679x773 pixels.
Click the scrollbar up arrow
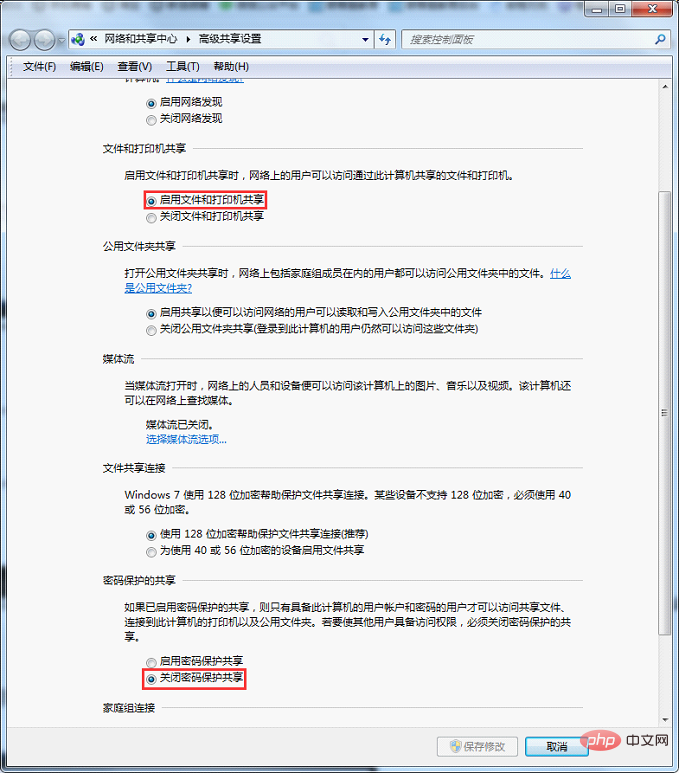[x=665, y=87]
